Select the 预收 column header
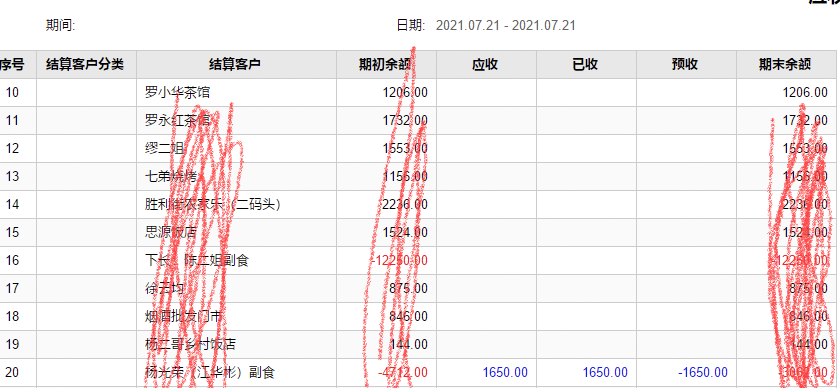This screenshot has width=840, height=388. [686, 65]
